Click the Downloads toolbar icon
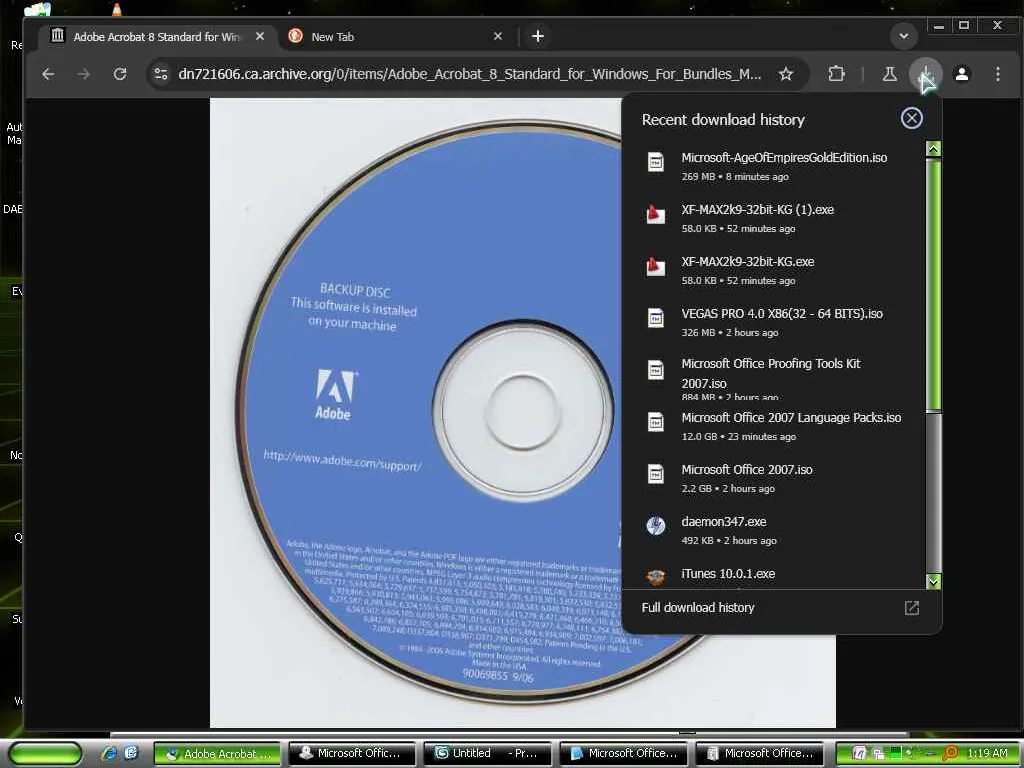Viewport: 1024px width, 768px height. pos(925,74)
